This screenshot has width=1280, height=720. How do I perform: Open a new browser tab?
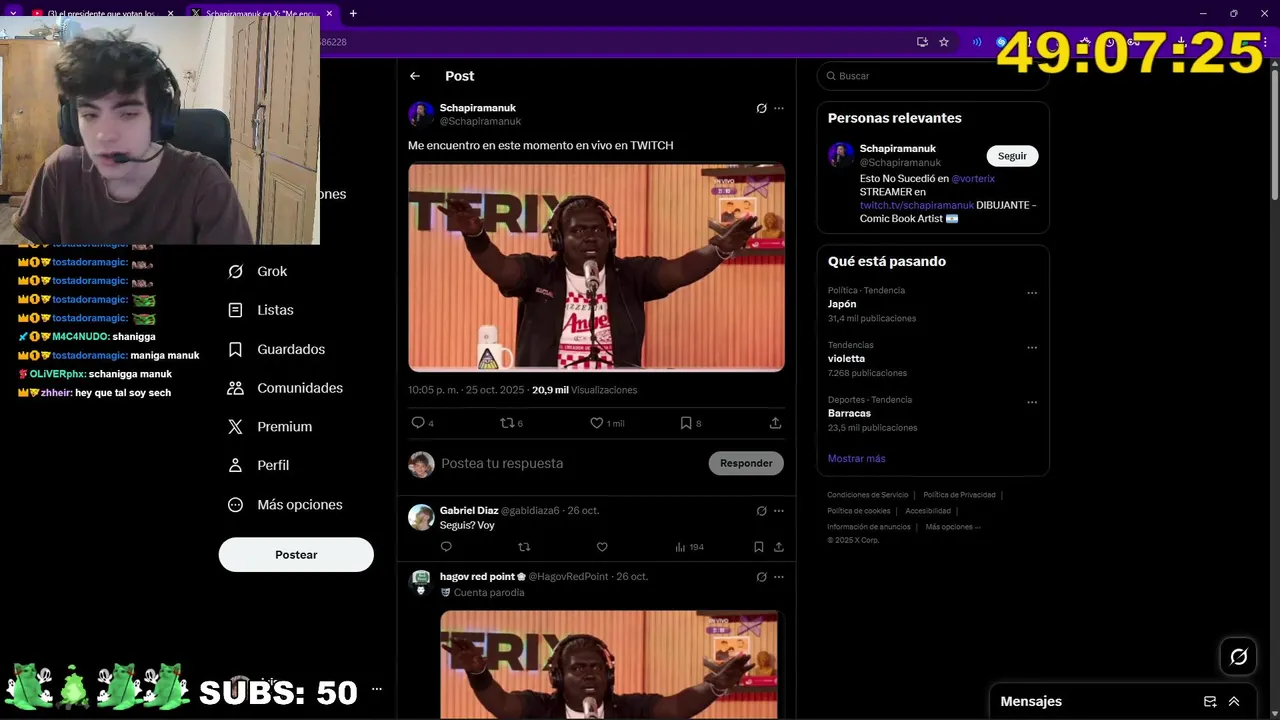[x=353, y=13]
